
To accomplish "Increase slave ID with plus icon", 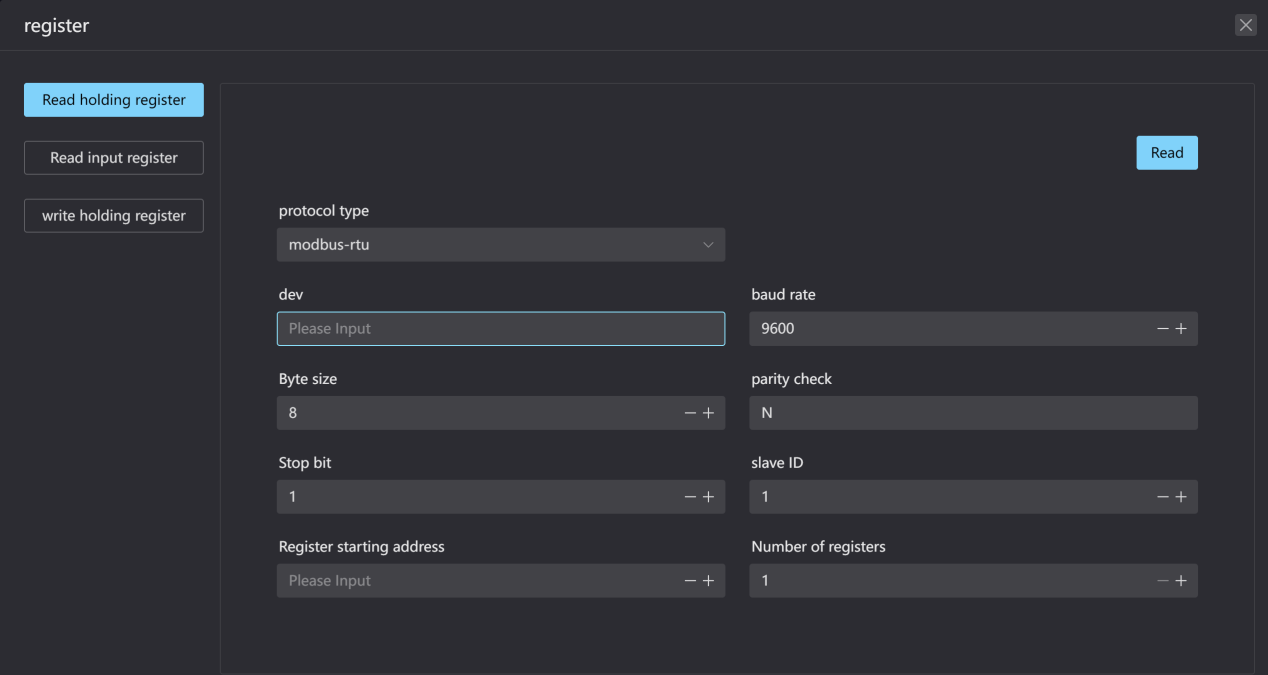I will pos(1181,497).
